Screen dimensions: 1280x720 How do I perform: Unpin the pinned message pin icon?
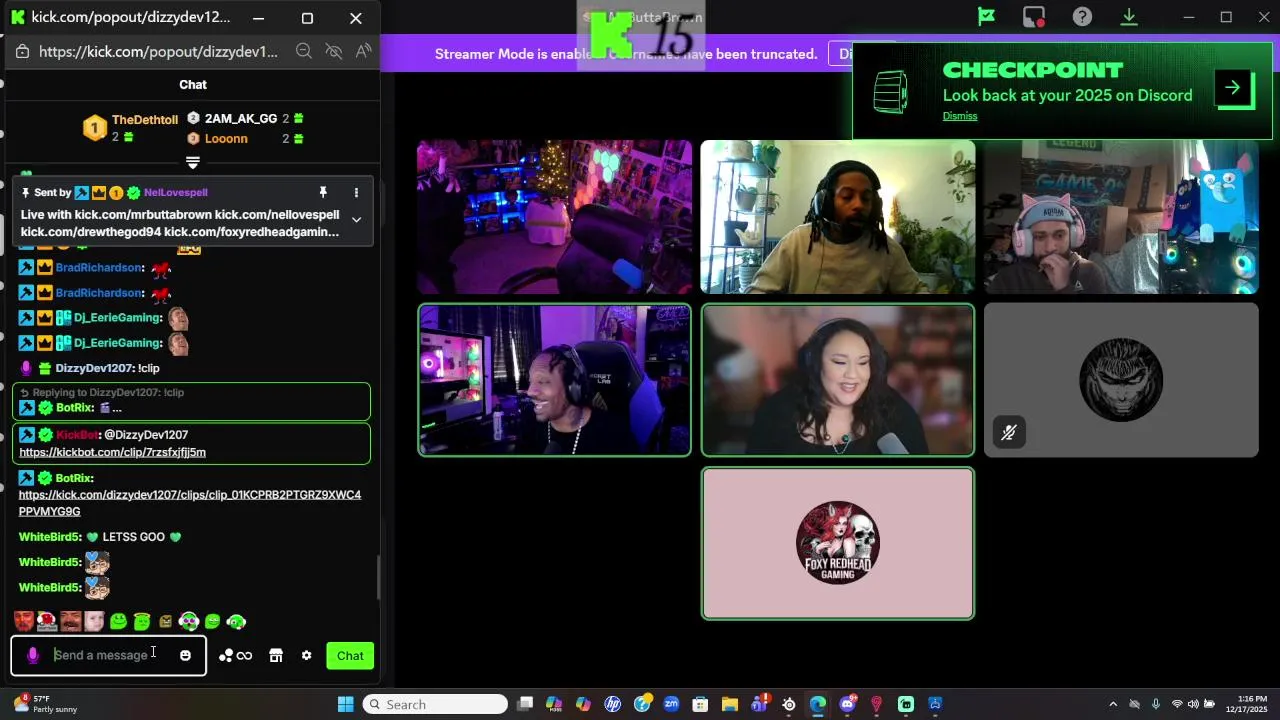323,192
